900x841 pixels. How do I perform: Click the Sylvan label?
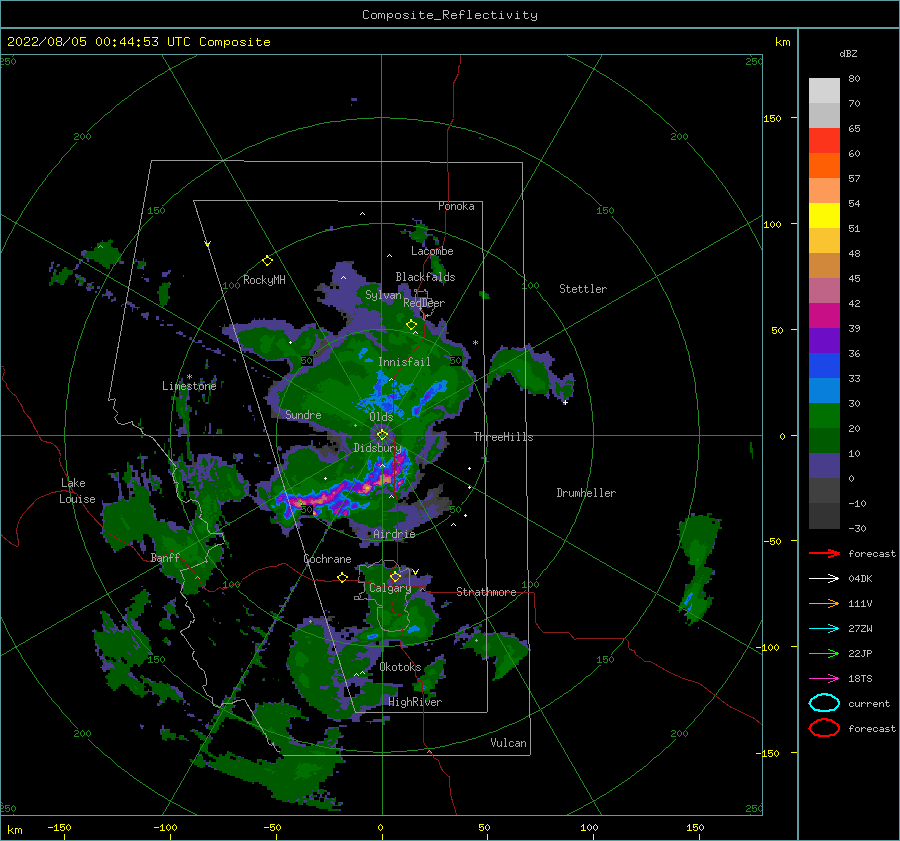pyautogui.click(x=383, y=295)
